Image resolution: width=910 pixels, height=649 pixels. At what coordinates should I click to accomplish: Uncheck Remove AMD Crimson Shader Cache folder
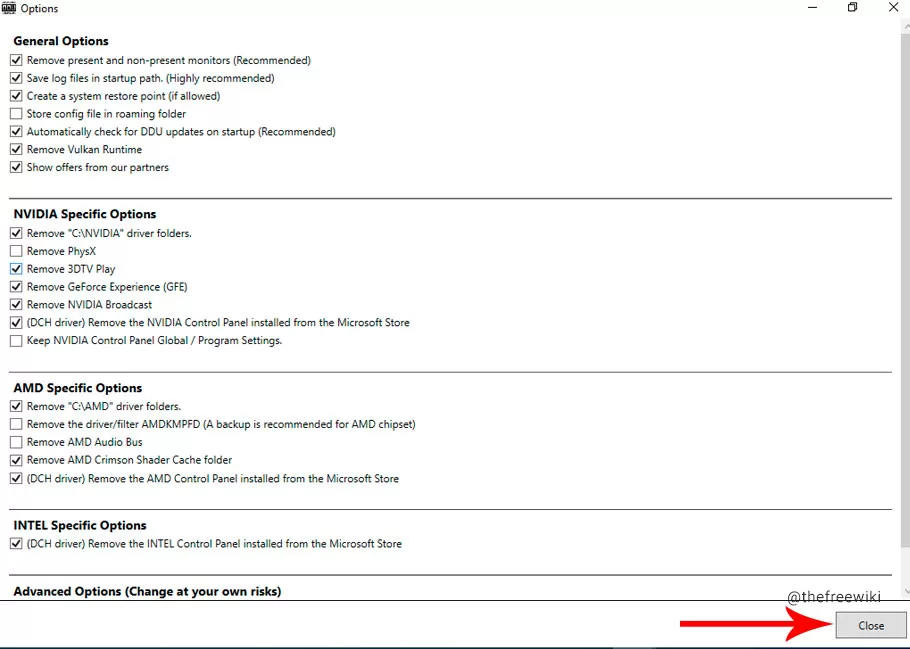16,460
